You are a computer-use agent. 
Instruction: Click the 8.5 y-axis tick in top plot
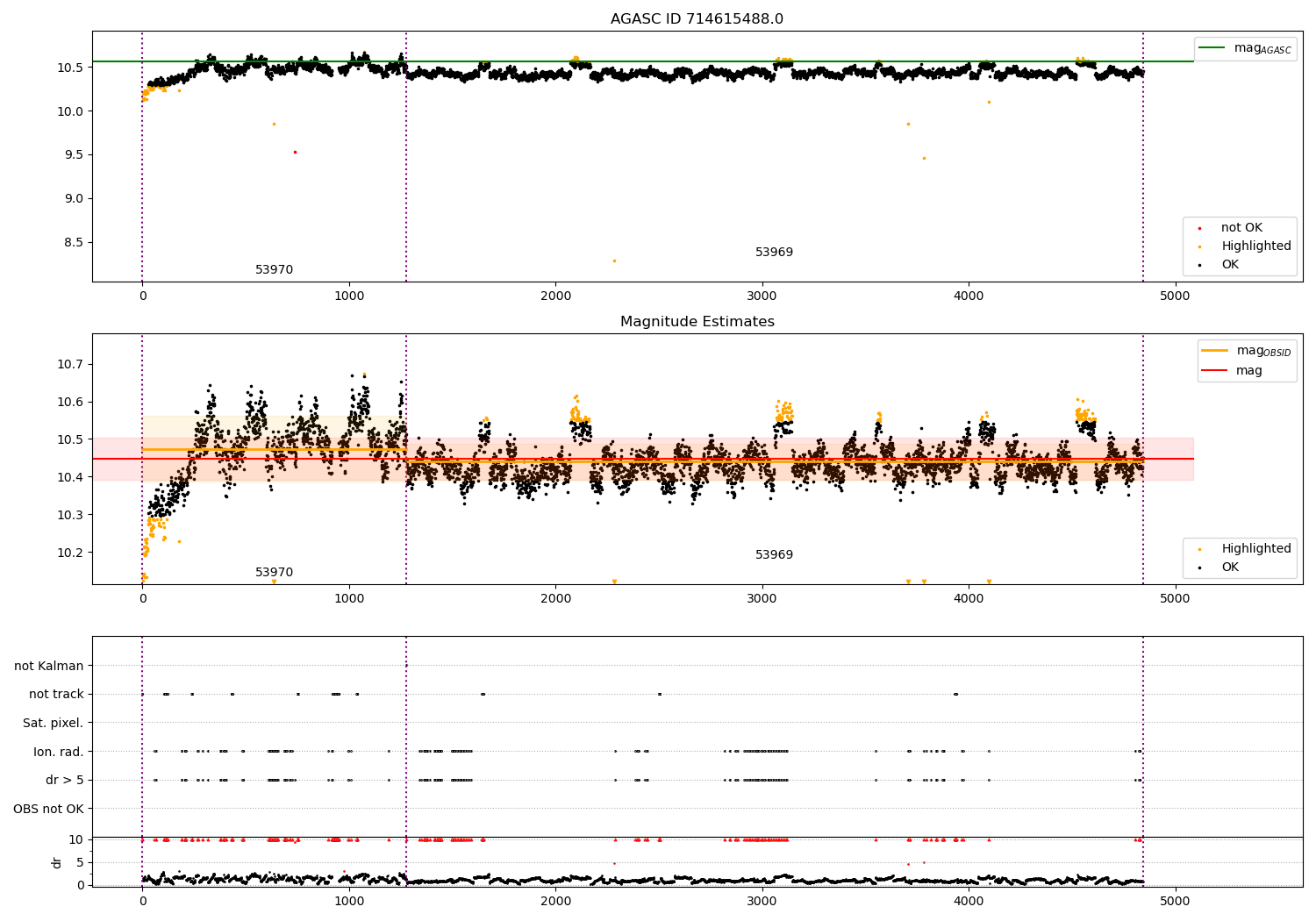[72, 243]
